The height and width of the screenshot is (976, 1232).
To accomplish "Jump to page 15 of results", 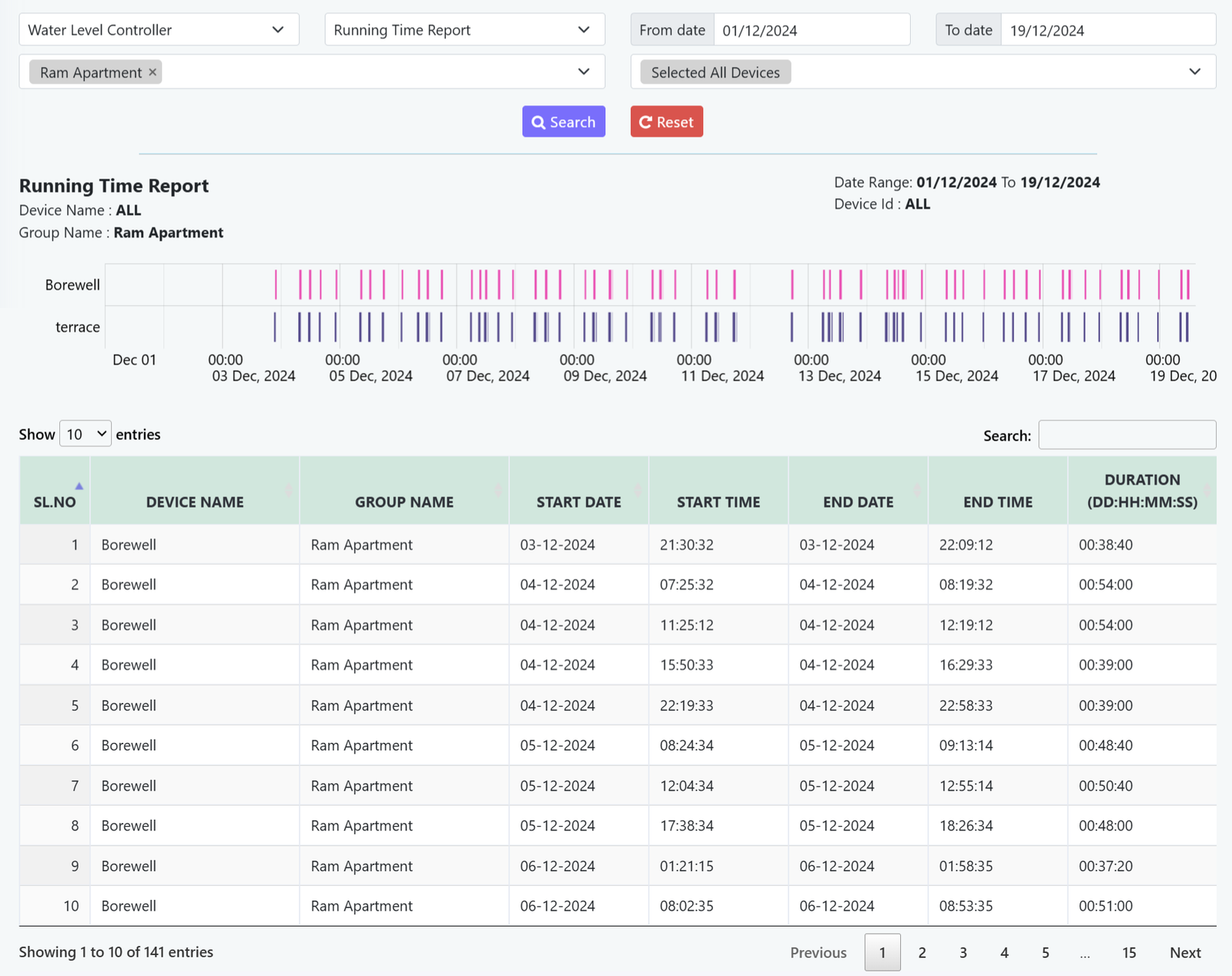I will pyautogui.click(x=1129, y=953).
